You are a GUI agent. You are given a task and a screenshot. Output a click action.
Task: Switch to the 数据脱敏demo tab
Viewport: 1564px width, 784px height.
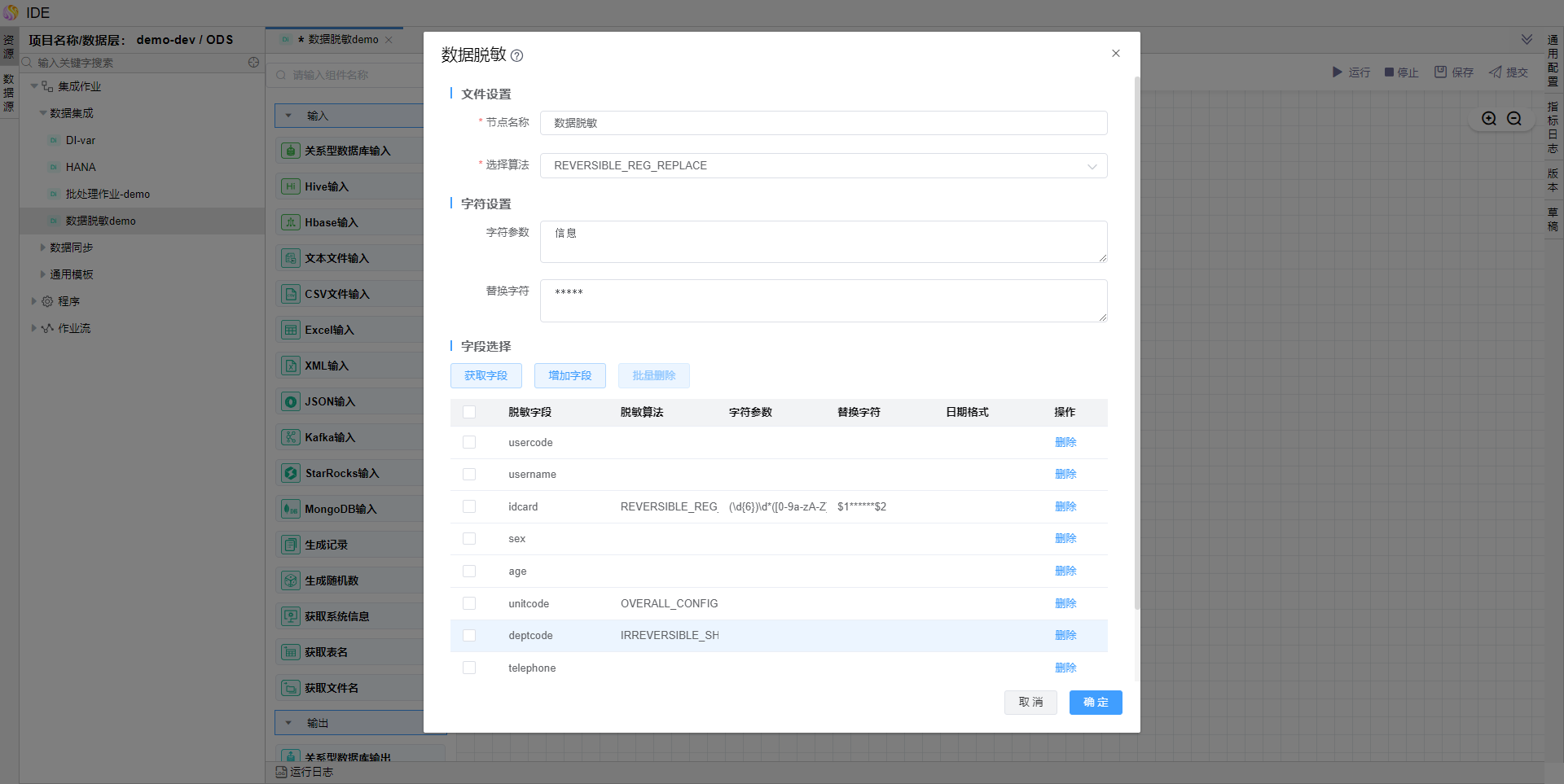click(342, 40)
